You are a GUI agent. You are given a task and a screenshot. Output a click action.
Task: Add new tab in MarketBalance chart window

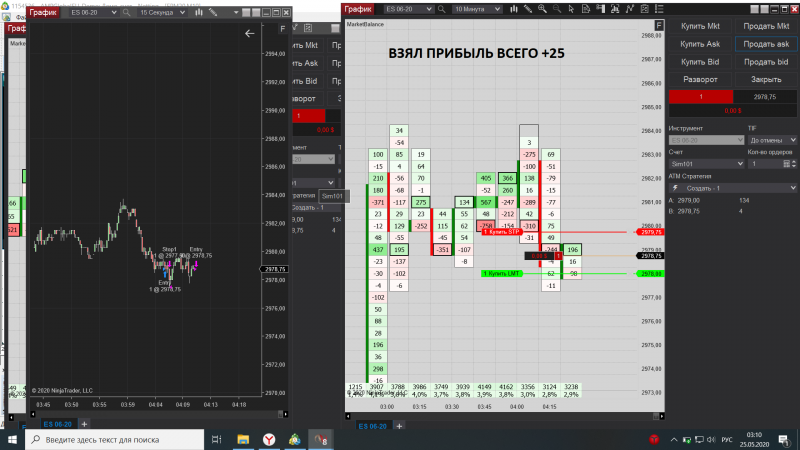(x=399, y=426)
